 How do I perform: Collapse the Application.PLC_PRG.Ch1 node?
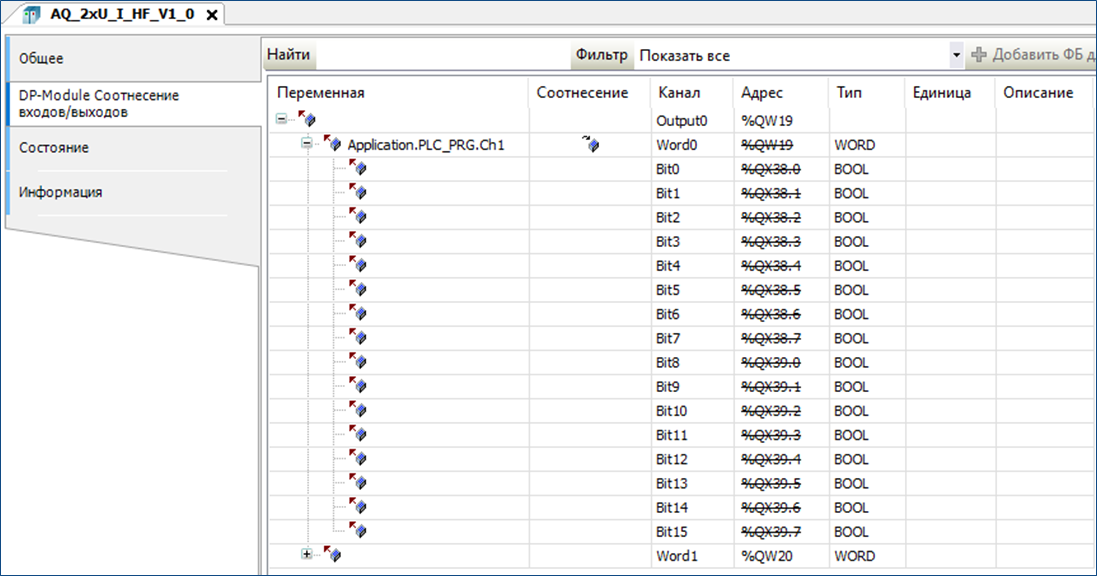click(308, 145)
